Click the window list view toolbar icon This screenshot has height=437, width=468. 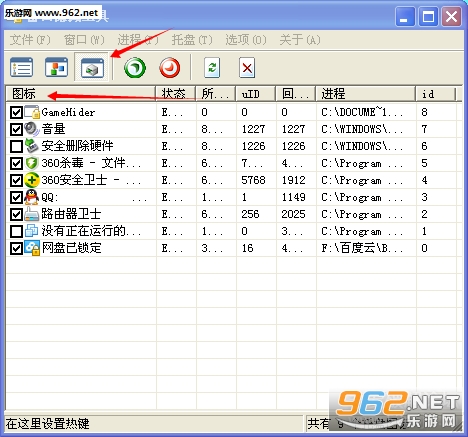click(x=22, y=67)
